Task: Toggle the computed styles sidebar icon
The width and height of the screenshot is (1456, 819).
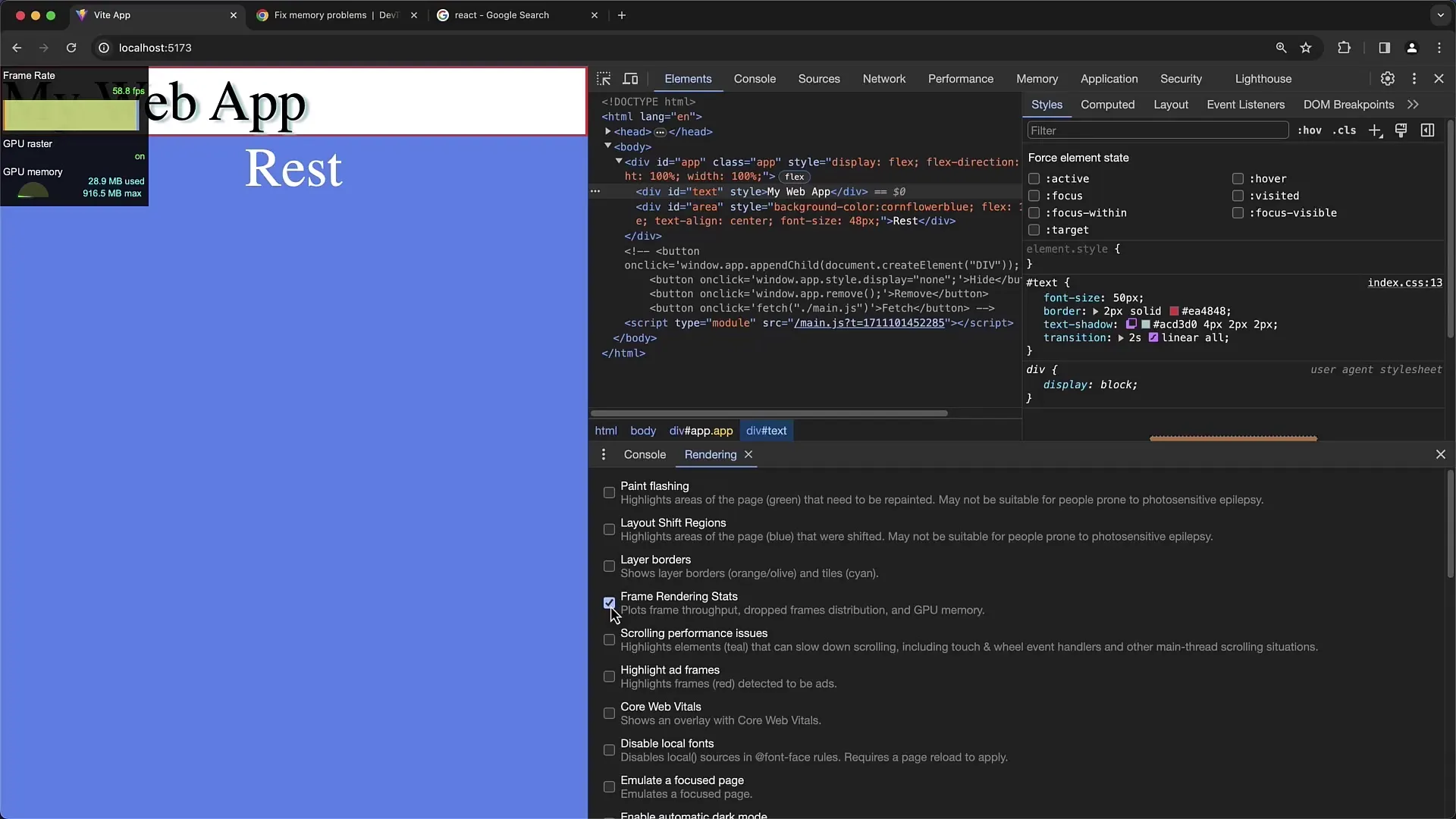Action: pos(1427,130)
